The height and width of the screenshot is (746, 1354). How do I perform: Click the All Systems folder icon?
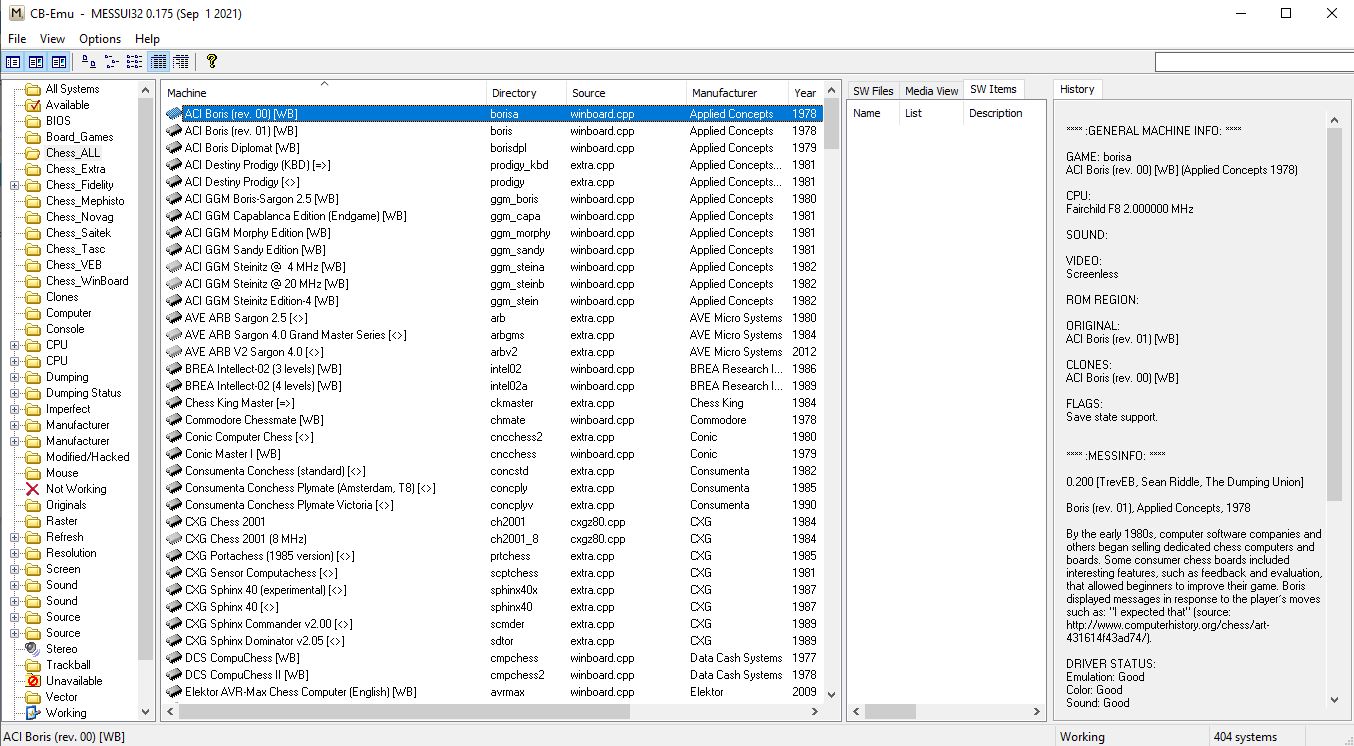33,89
